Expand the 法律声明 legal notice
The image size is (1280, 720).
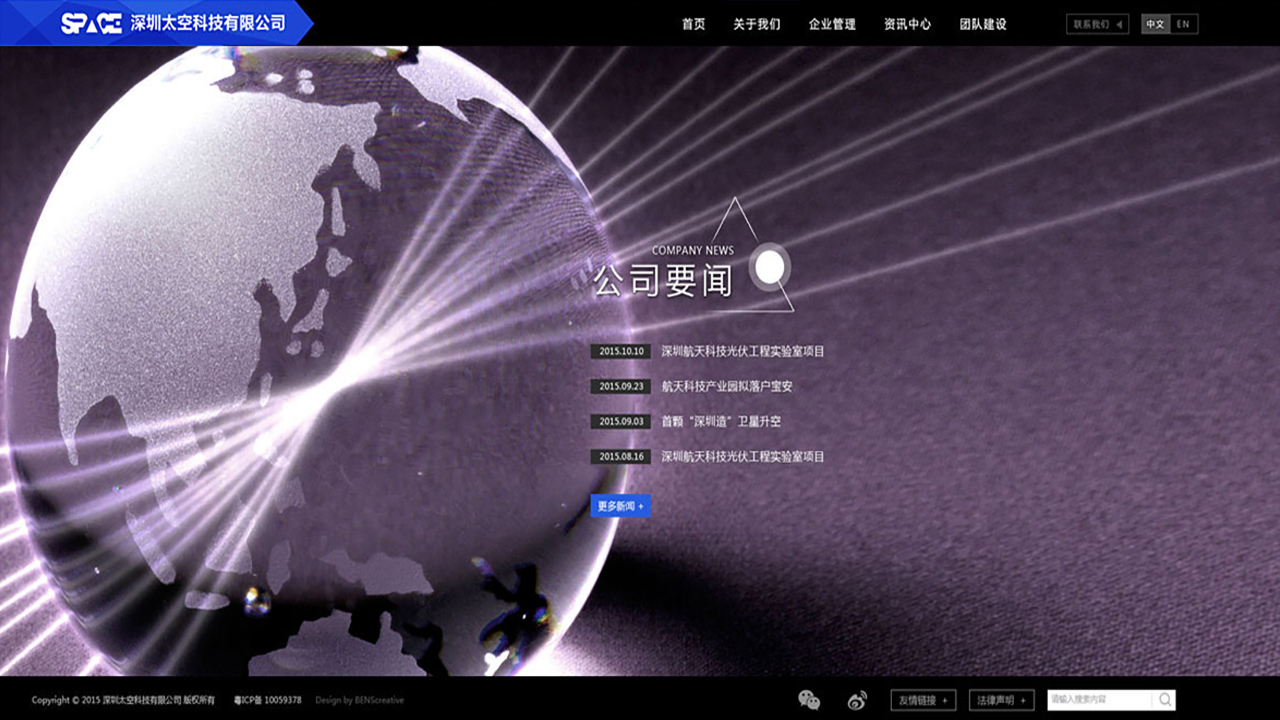click(x=1002, y=700)
